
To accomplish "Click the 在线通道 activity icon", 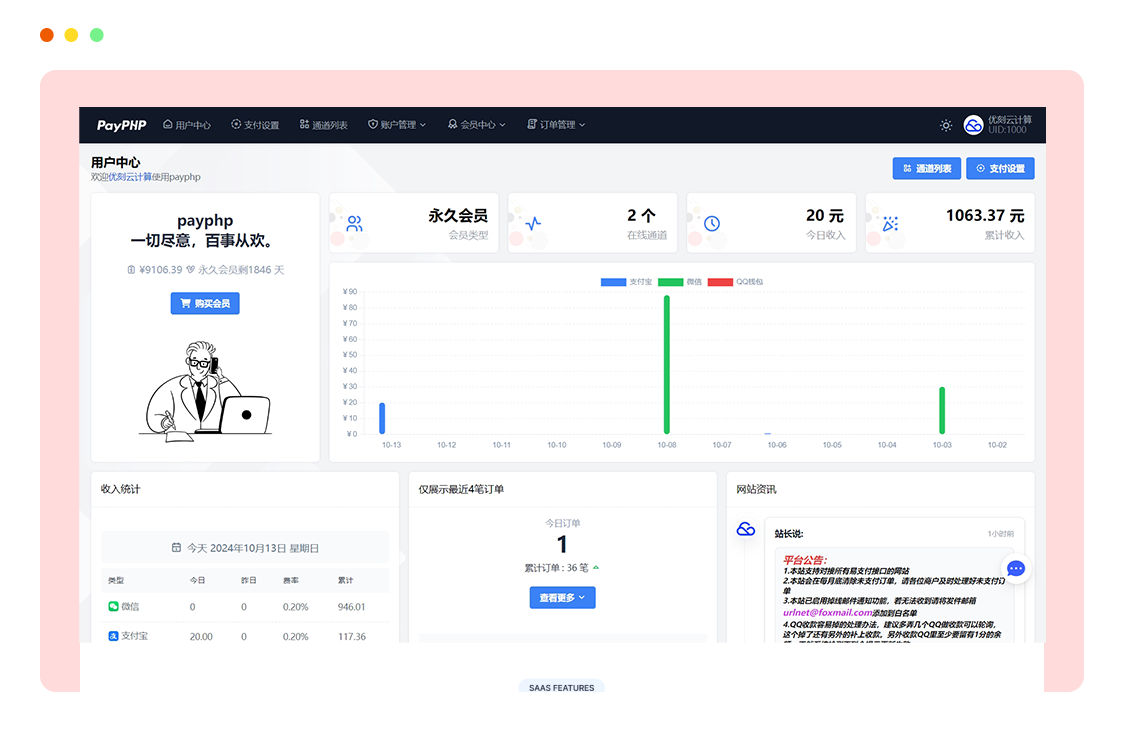I will pos(530,222).
